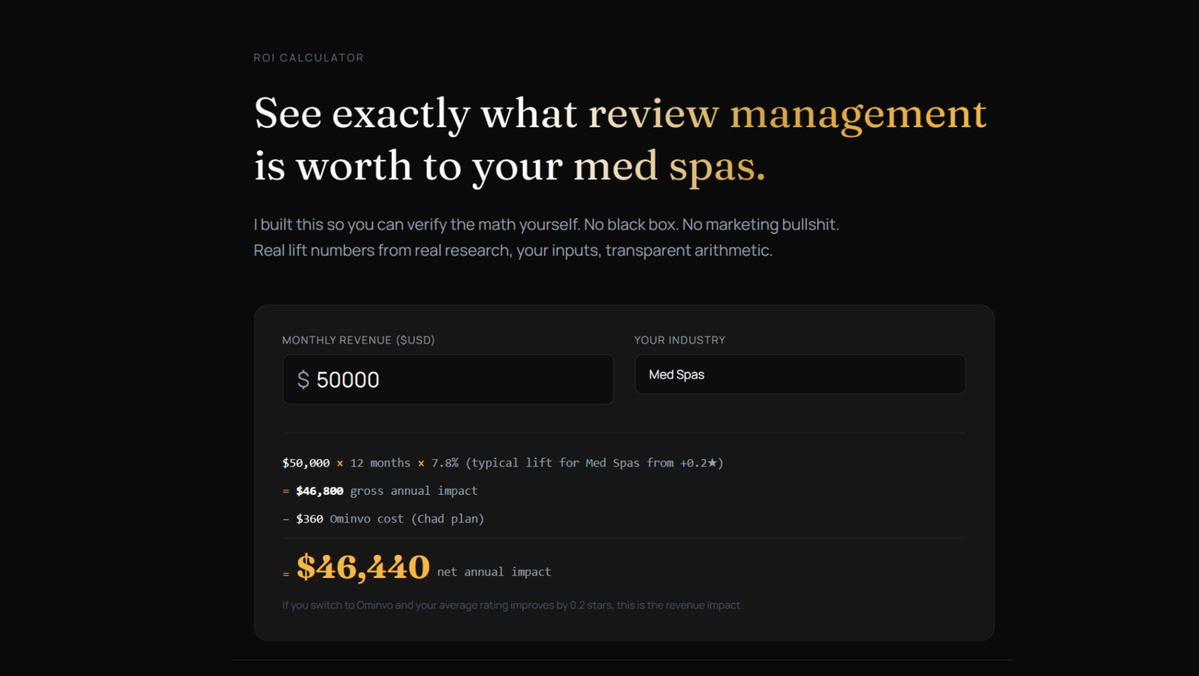
Task: Click the 'review management' gold headline text
Action: [x=787, y=113]
